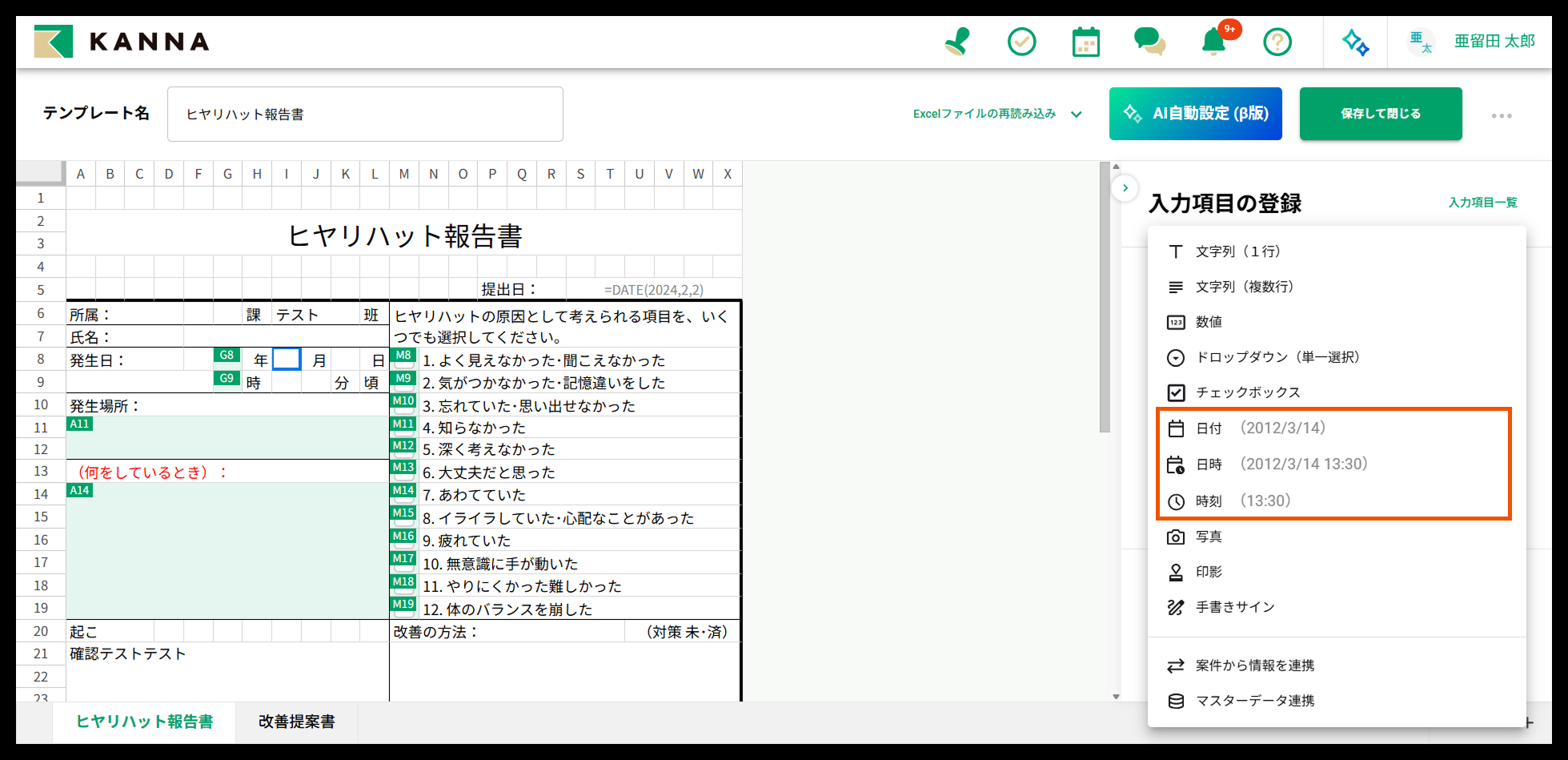Open the 入力項目一覧 link
This screenshot has width=1568, height=760.
[1482, 203]
